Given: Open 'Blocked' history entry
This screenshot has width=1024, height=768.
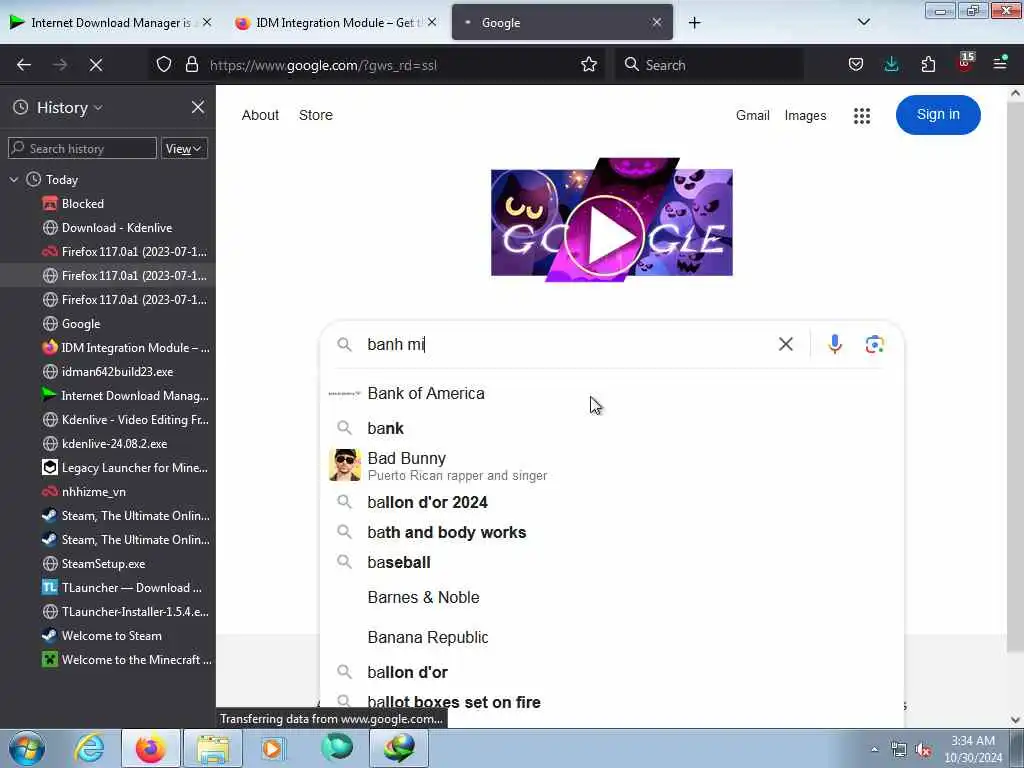Looking at the screenshot, I should click(82, 204).
